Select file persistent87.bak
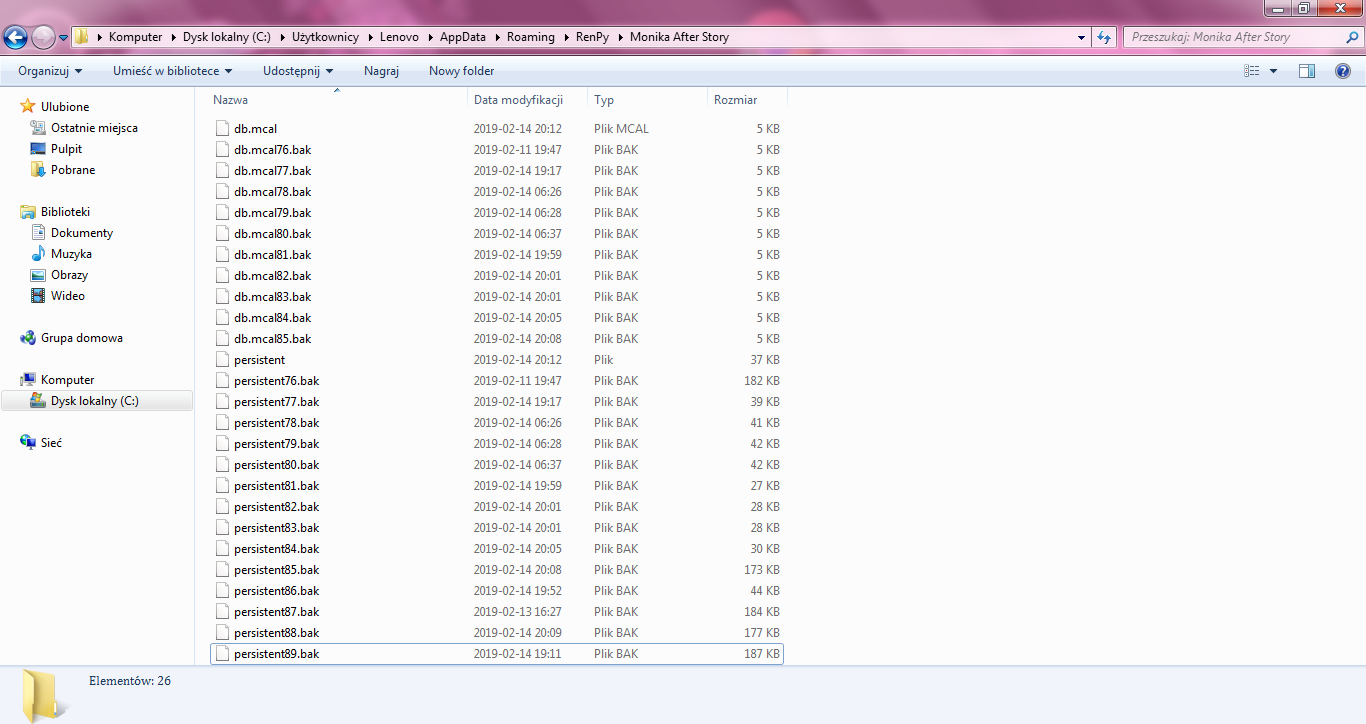1366x724 pixels. tap(497, 612)
